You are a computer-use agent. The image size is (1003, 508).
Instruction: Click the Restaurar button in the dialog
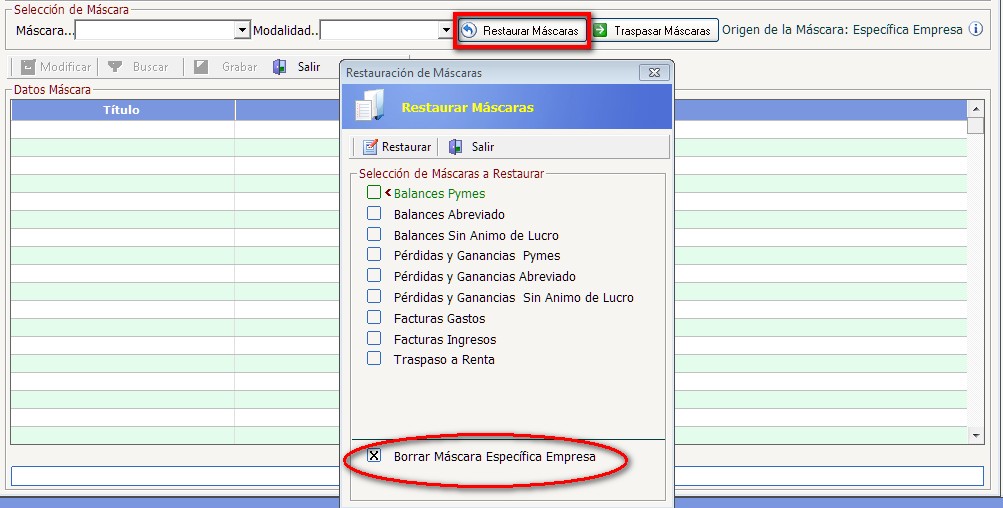click(397, 147)
